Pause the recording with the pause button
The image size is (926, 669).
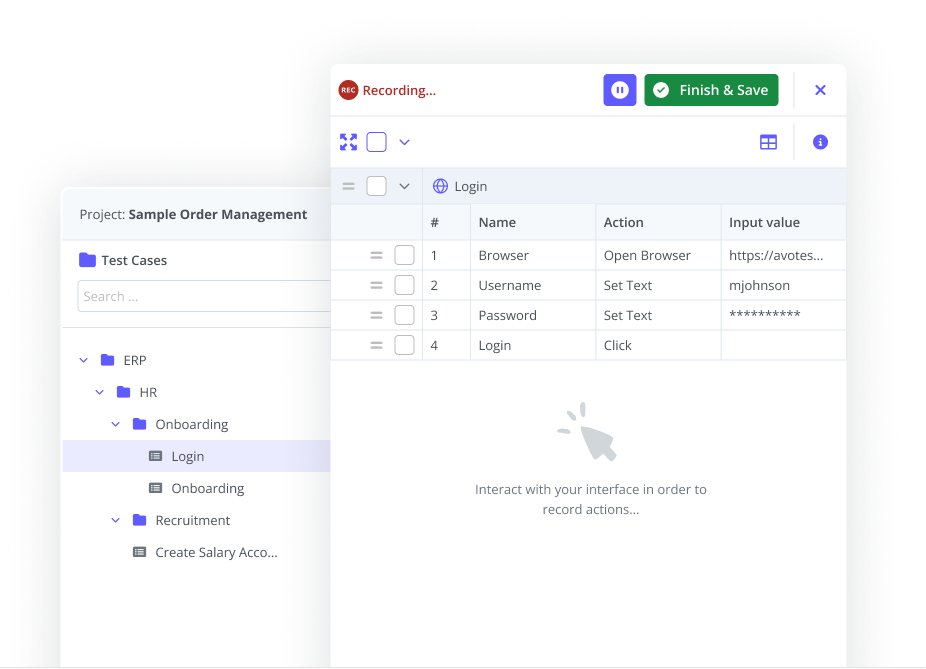(620, 90)
